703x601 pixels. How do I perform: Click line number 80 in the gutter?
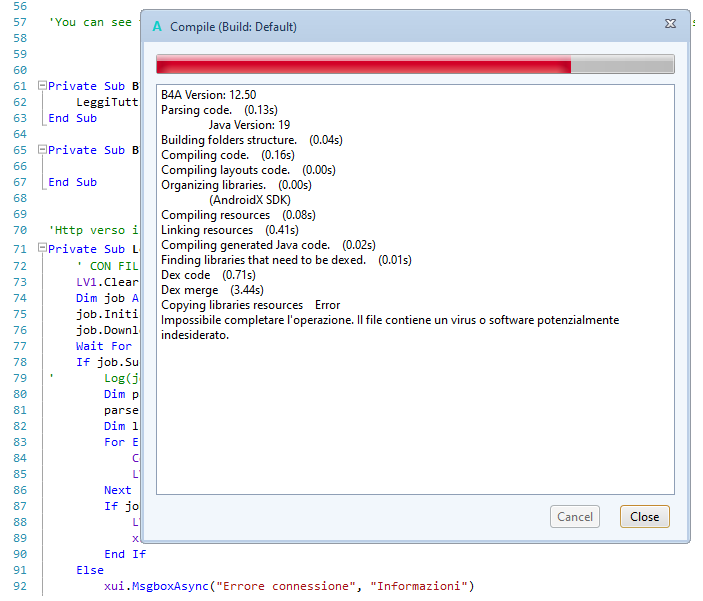(20, 394)
